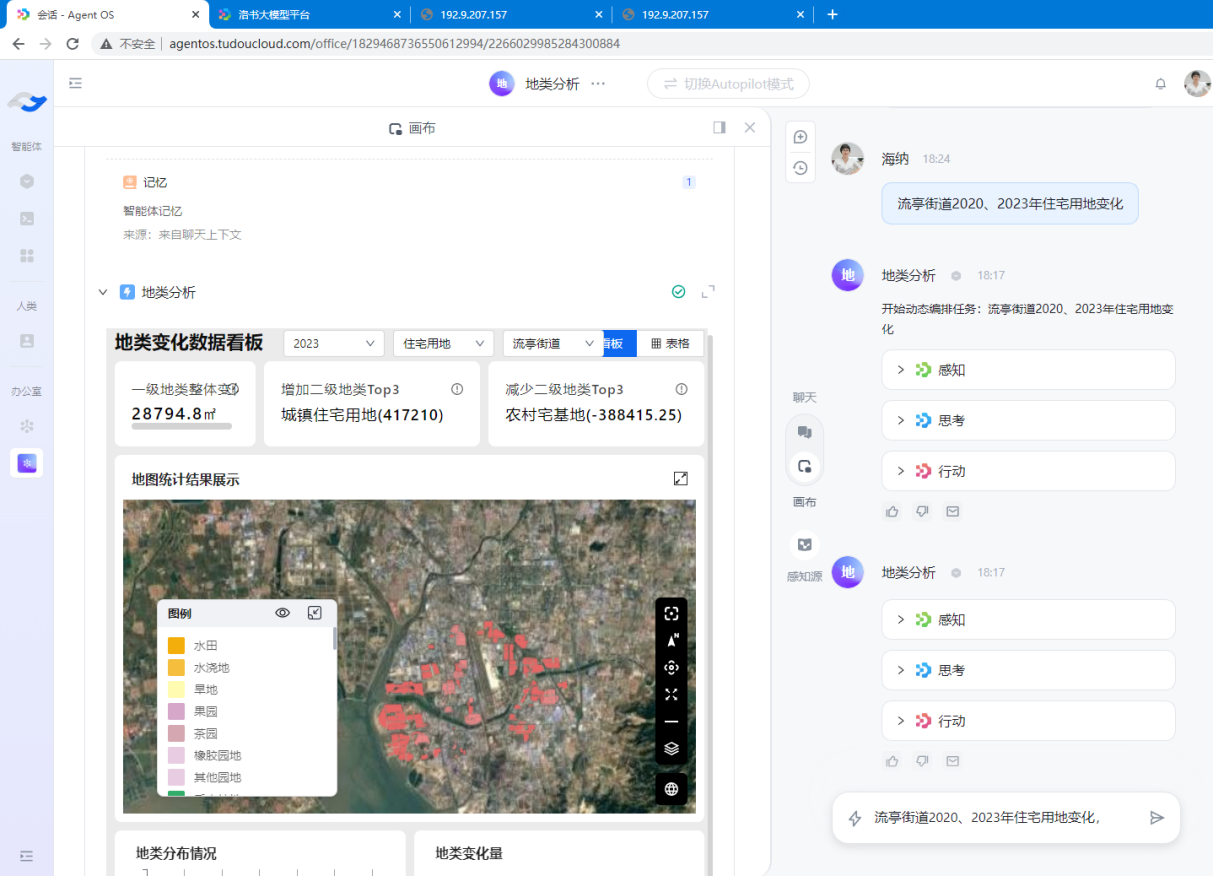The height and width of the screenshot is (876, 1213).
Task: Open the user avatar in top-right corner
Action: [x=1197, y=84]
